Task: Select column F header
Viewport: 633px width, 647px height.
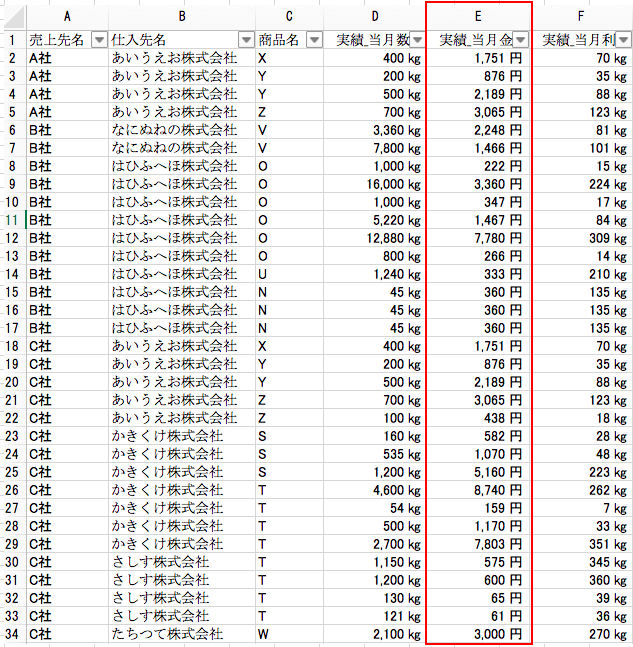Action: coord(581,17)
